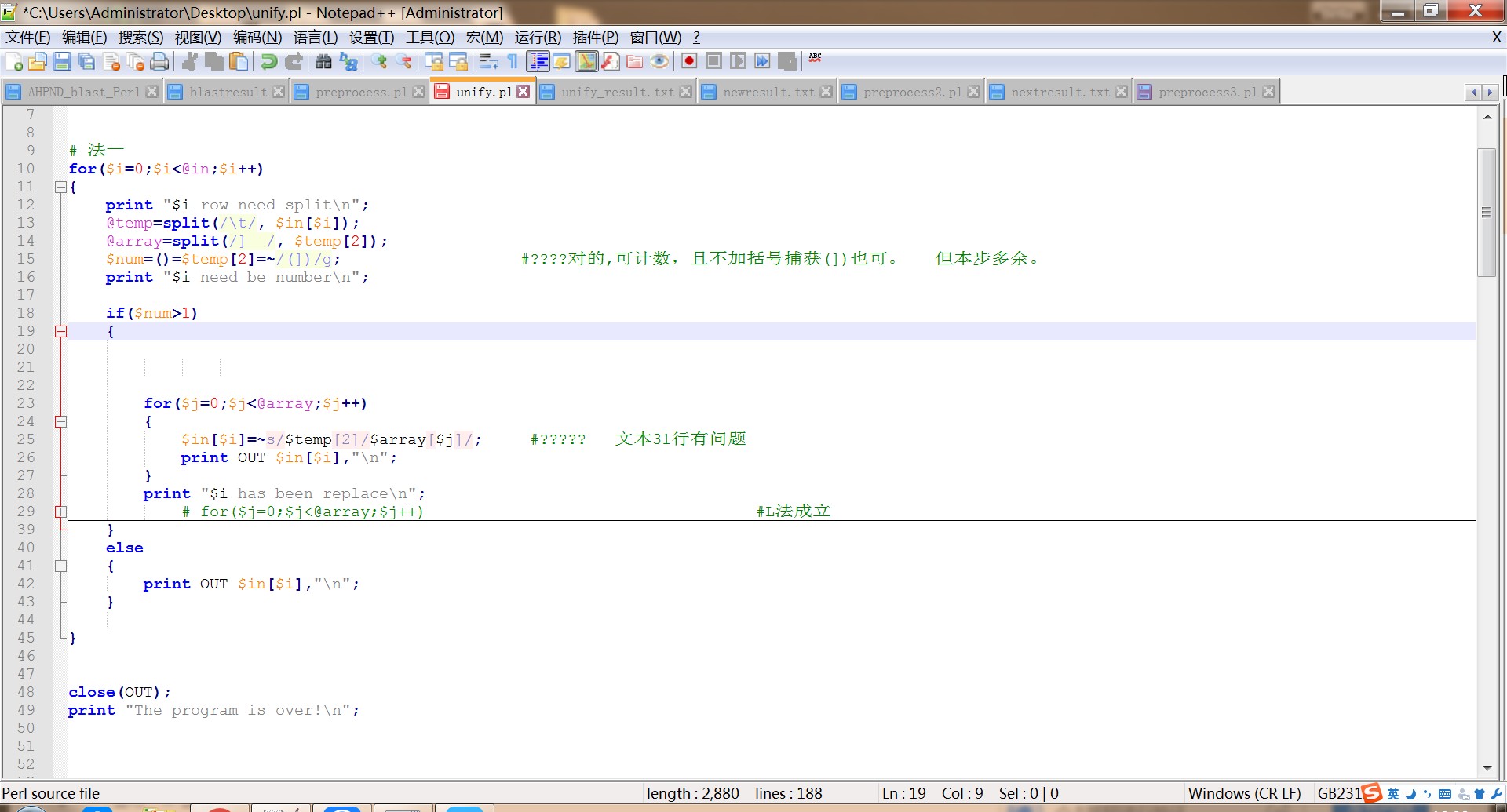Click the Sogou input method S icon

pos(1372,793)
